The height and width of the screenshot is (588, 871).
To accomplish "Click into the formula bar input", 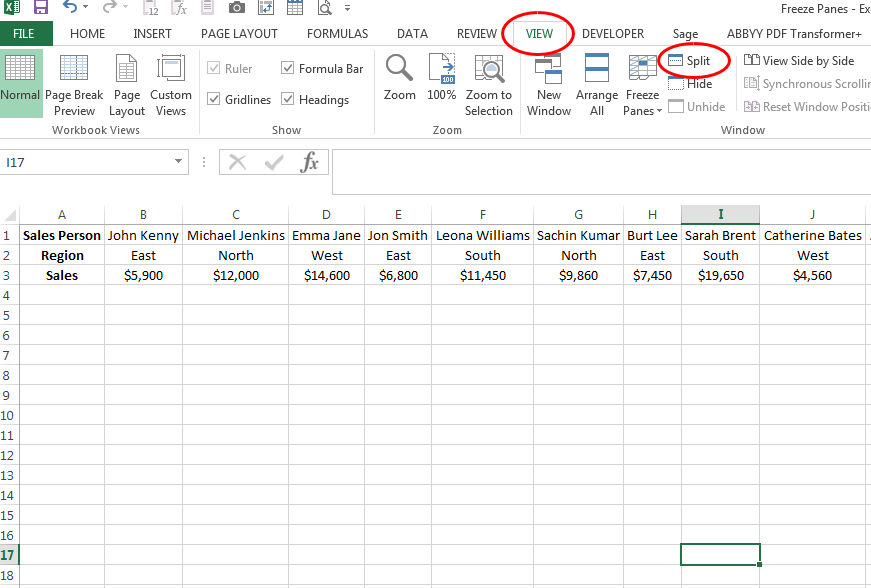I will coord(602,172).
